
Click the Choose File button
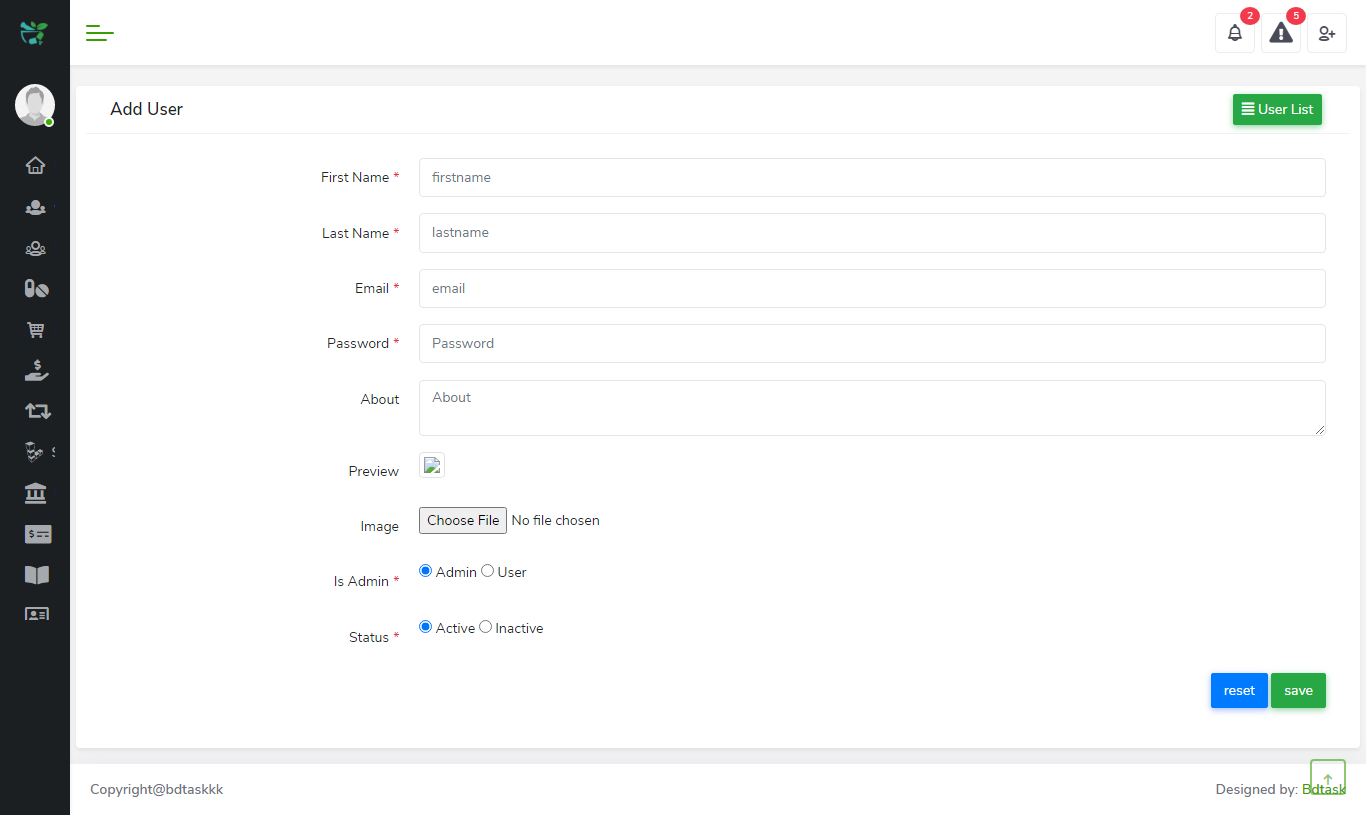coord(463,520)
